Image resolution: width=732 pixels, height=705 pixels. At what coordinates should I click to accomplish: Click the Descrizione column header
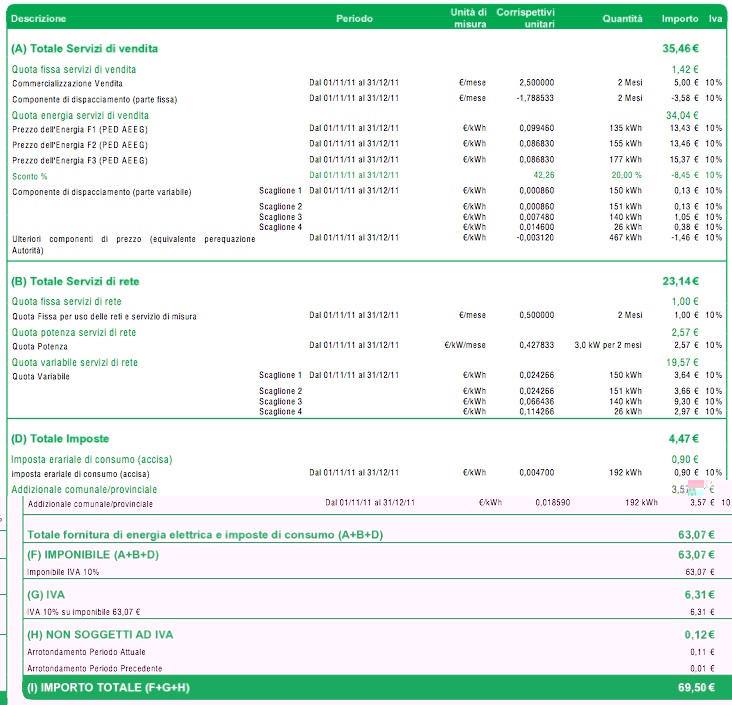click(38, 19)
